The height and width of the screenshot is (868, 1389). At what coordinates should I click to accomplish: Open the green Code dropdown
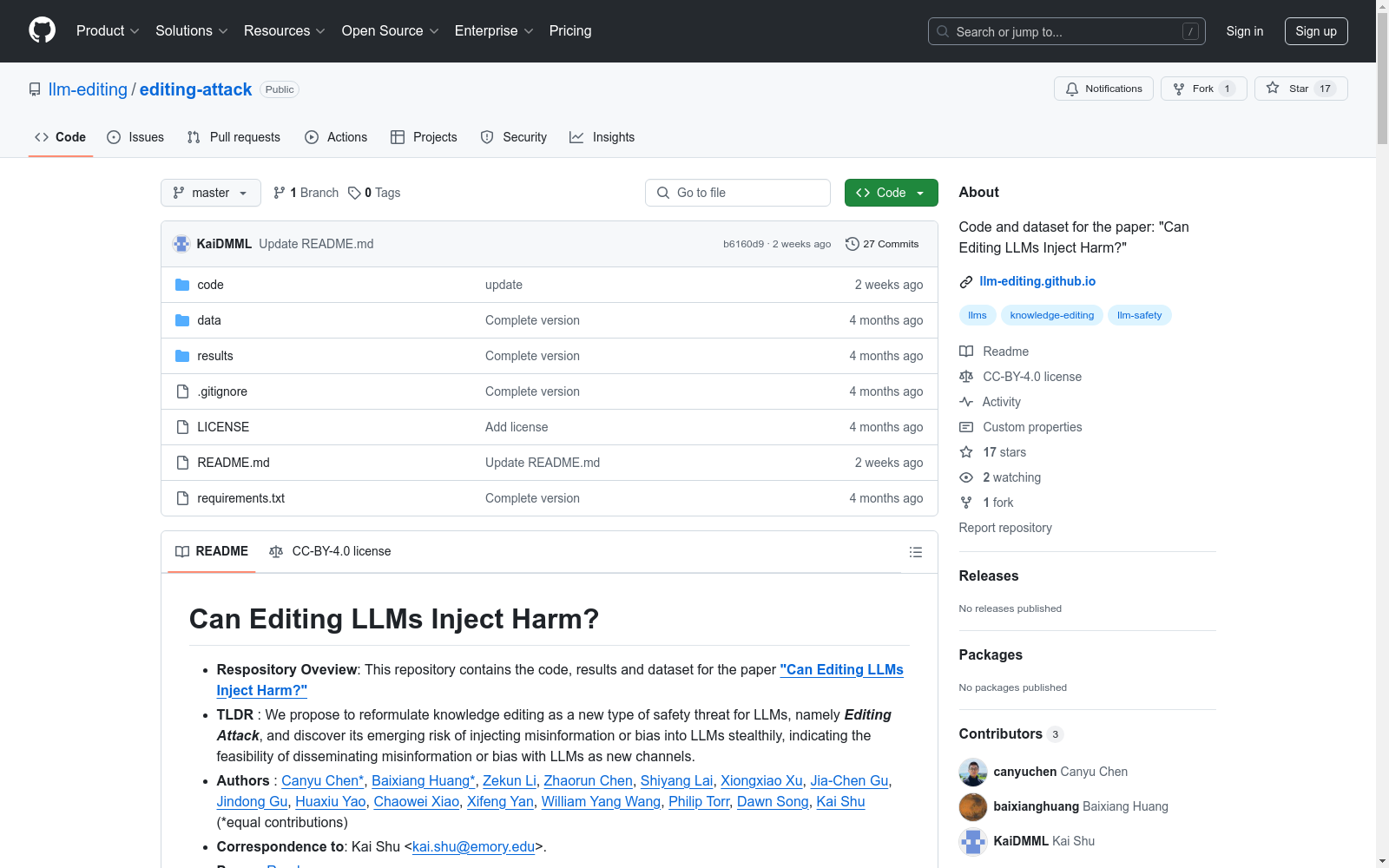click(x=891, y=193)
